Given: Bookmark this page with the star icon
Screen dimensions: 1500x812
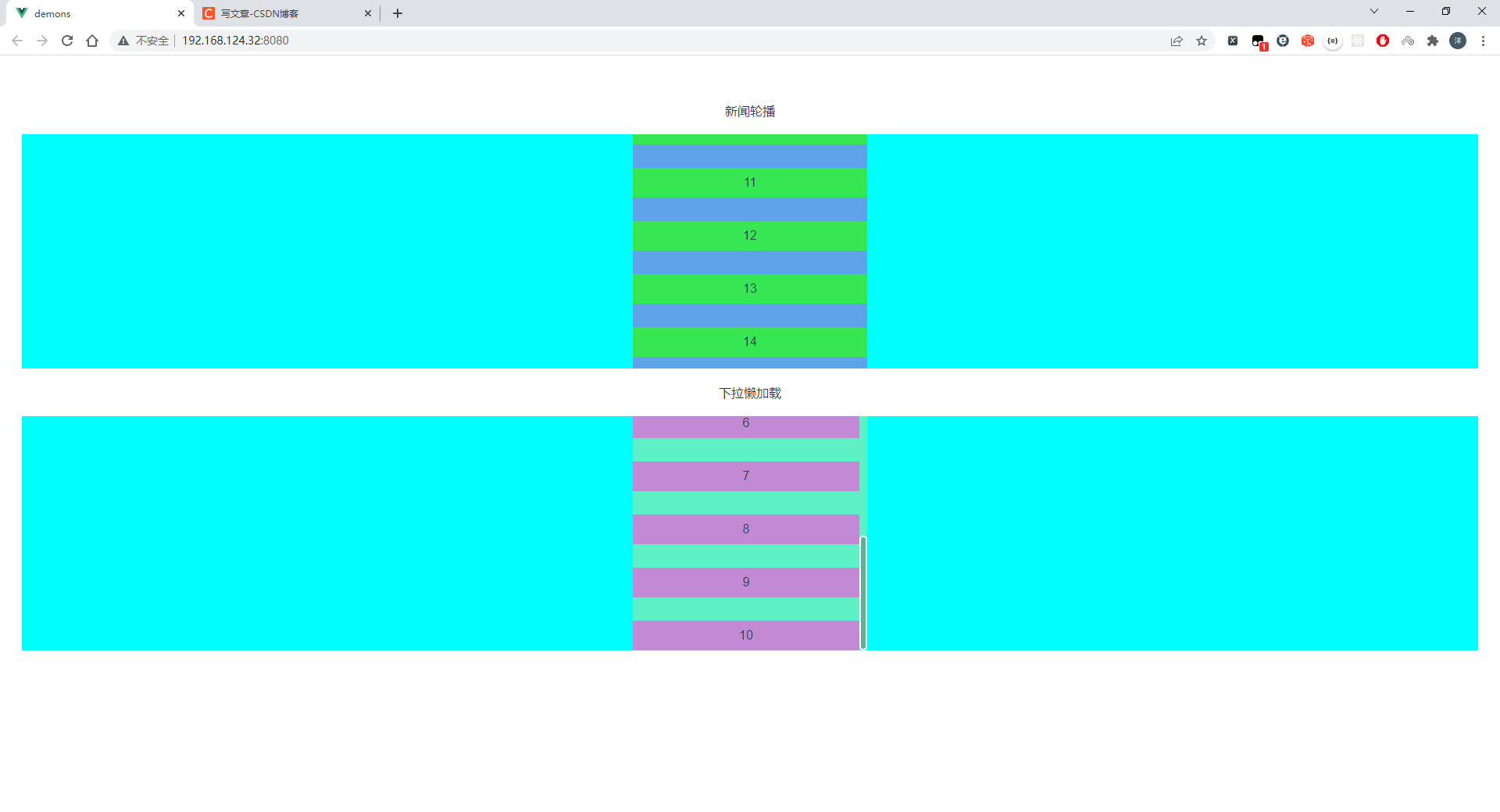Looking at the screenshot, I should click(1202, 41).
